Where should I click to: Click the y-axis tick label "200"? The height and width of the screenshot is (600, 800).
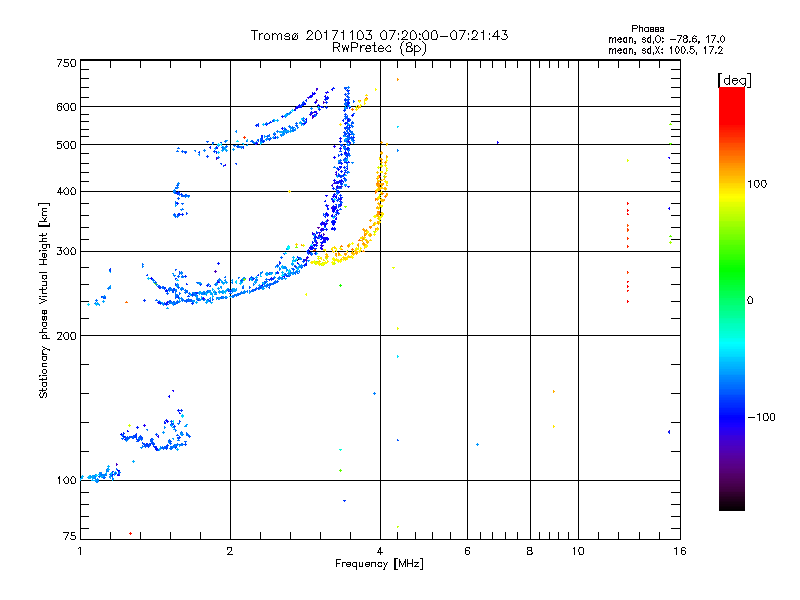tap(66, 335)
